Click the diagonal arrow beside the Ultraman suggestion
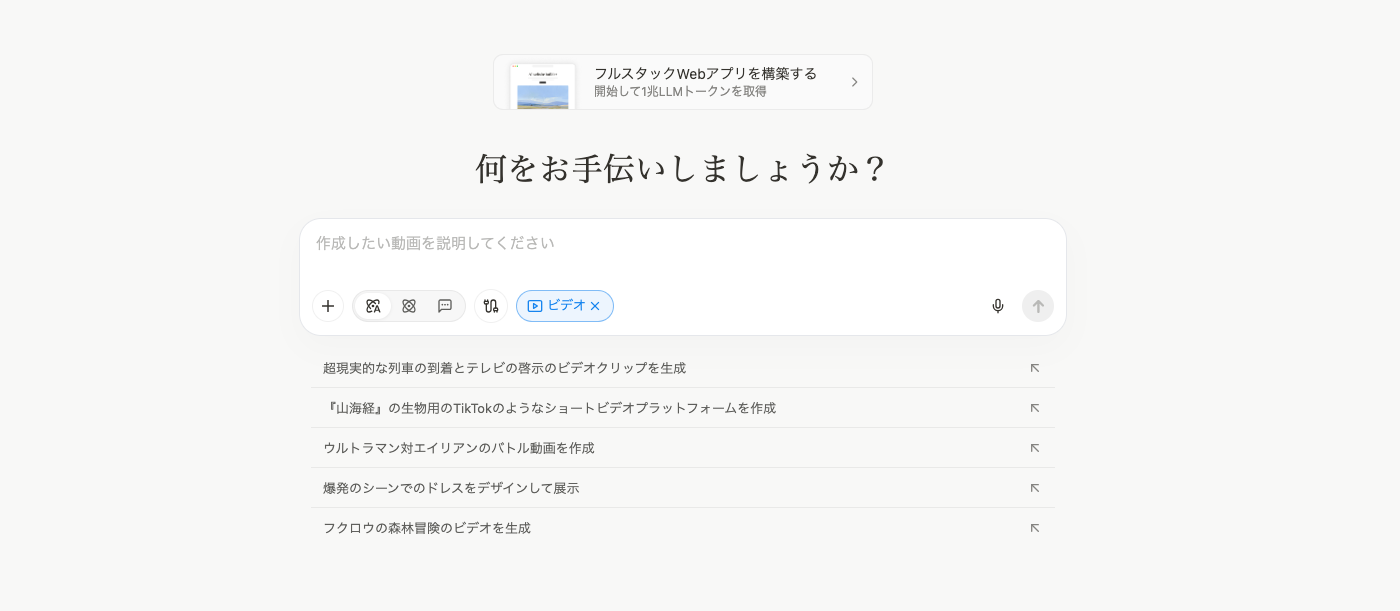 [x=1035, y=448]
